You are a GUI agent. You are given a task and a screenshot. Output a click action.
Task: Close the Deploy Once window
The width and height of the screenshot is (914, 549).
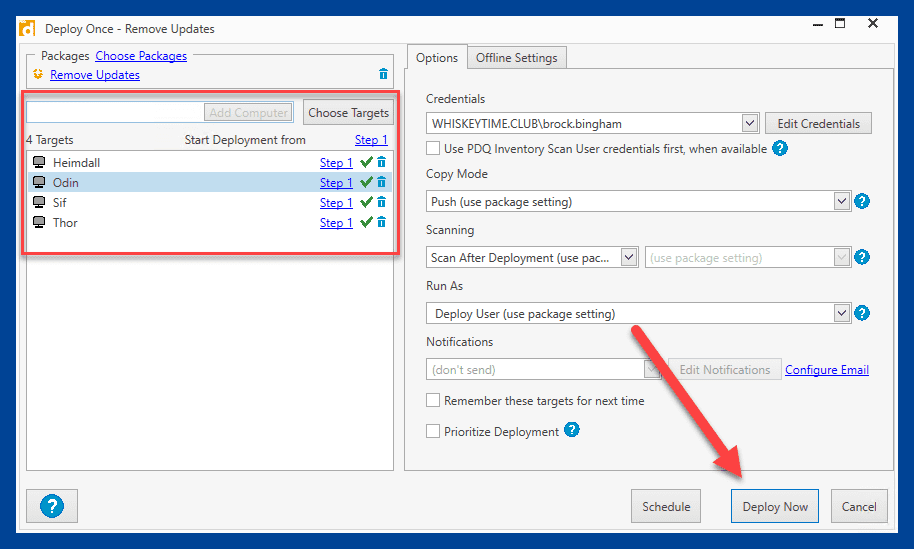point(873,23)
